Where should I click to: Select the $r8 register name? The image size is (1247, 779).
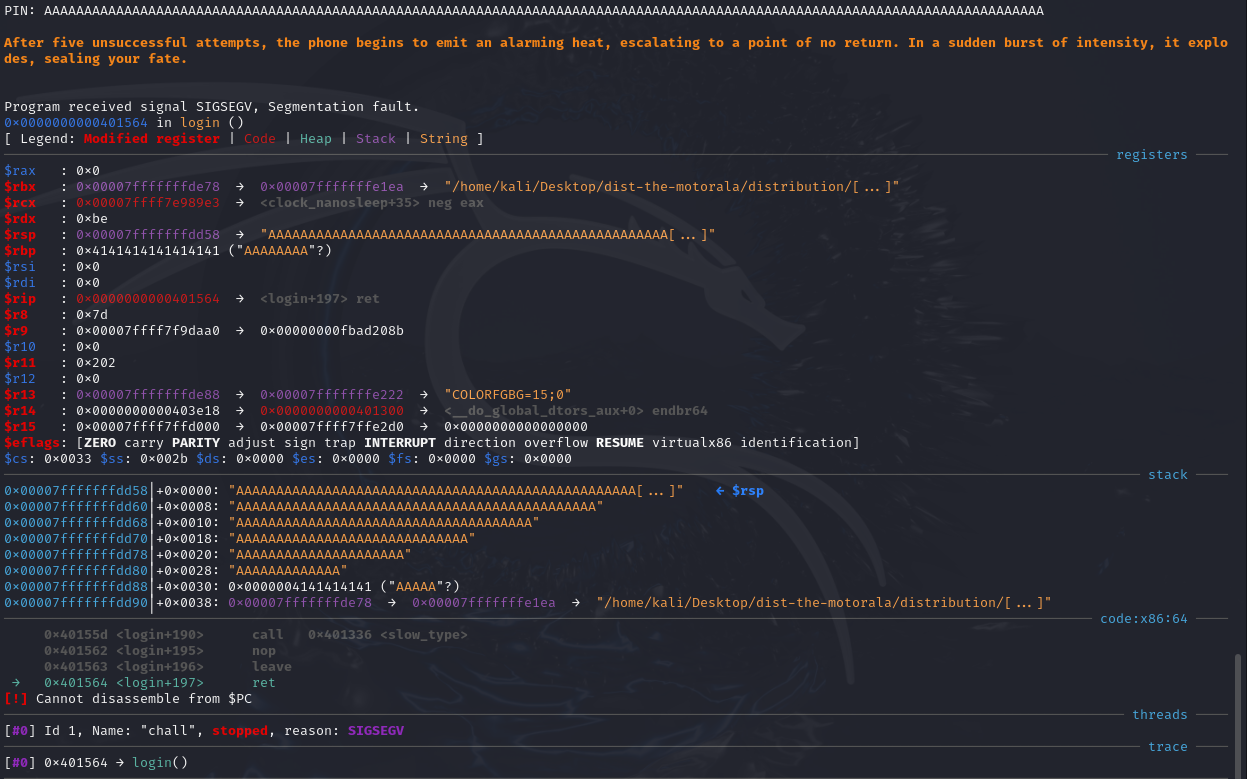pyautogui.click(x=16, y=315)
